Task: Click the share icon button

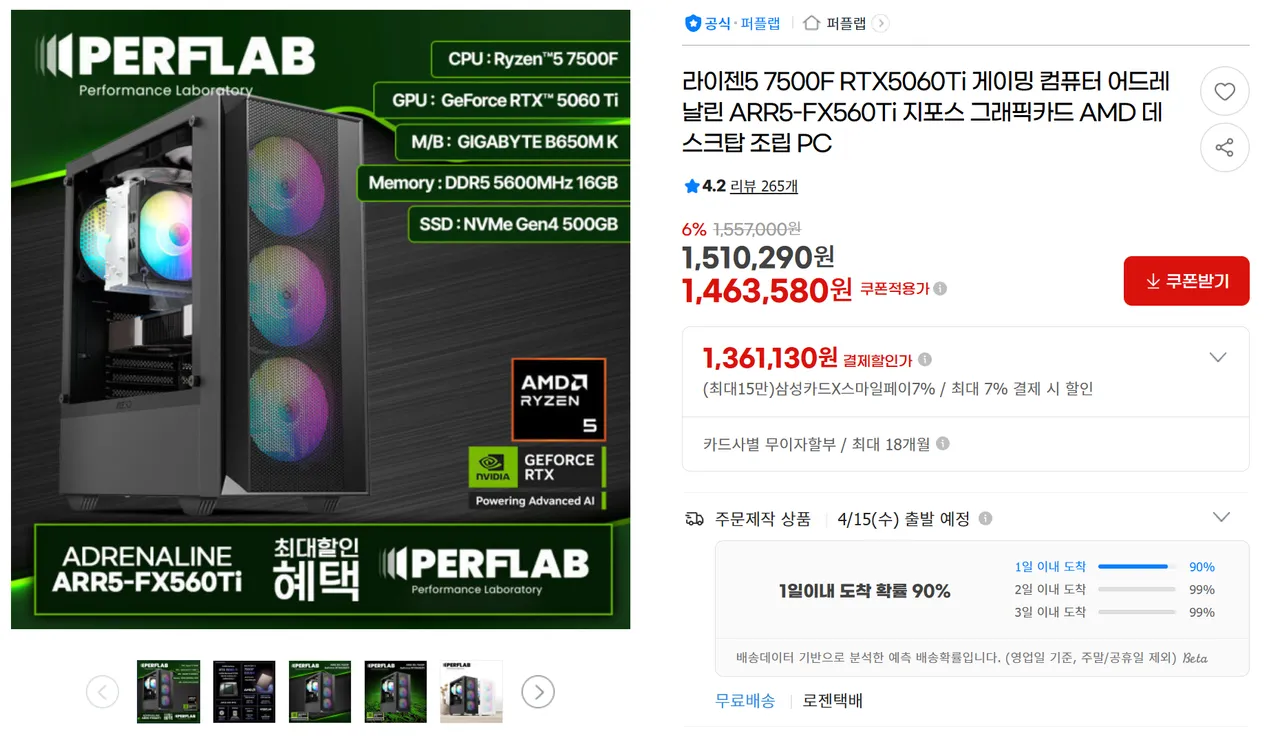Action: pyautogui.click(x=1224, y=148)
